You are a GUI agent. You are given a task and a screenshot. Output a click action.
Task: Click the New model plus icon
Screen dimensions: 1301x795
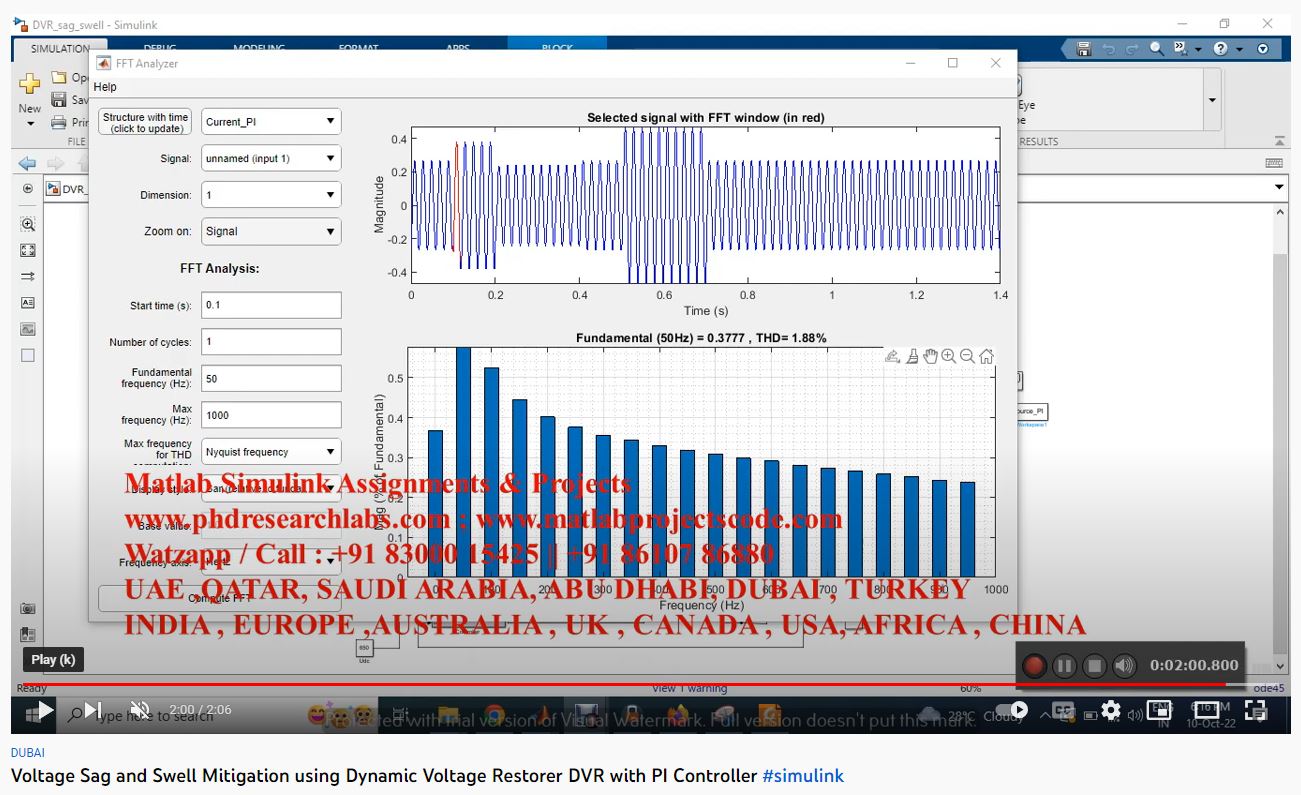tap(30, 86)
